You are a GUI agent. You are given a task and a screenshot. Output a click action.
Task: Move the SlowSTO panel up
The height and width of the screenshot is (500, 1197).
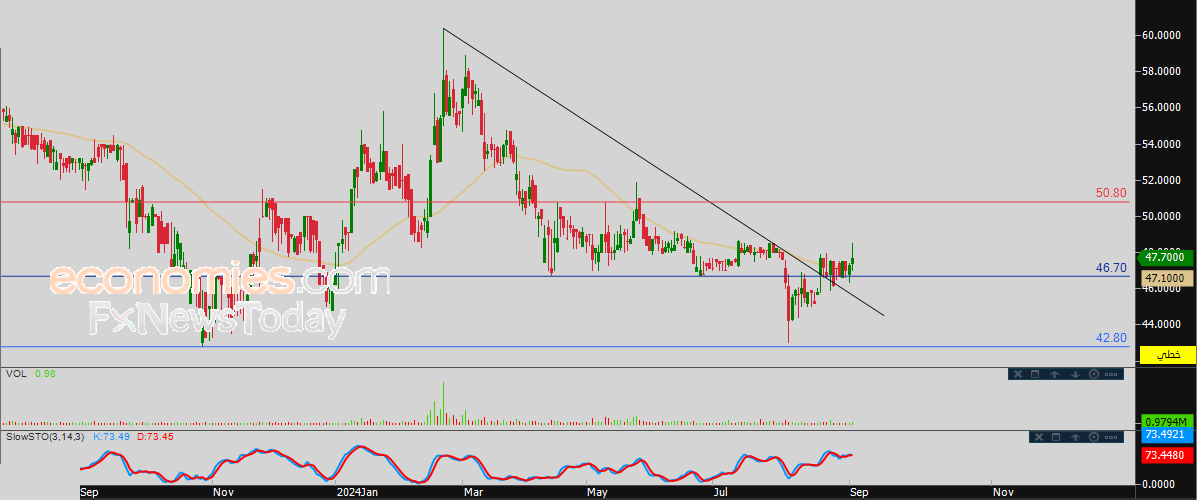[1076, 437]
